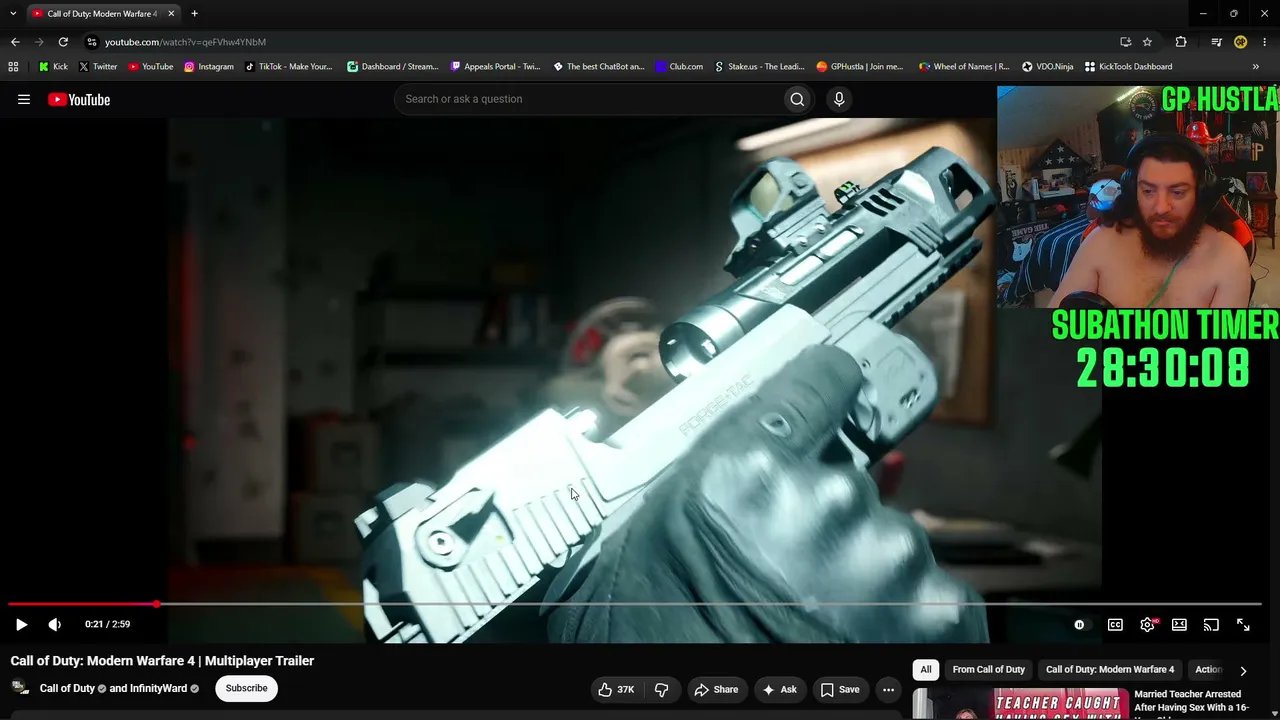Subscribe to the Call of Duty channel

point(246,688)
